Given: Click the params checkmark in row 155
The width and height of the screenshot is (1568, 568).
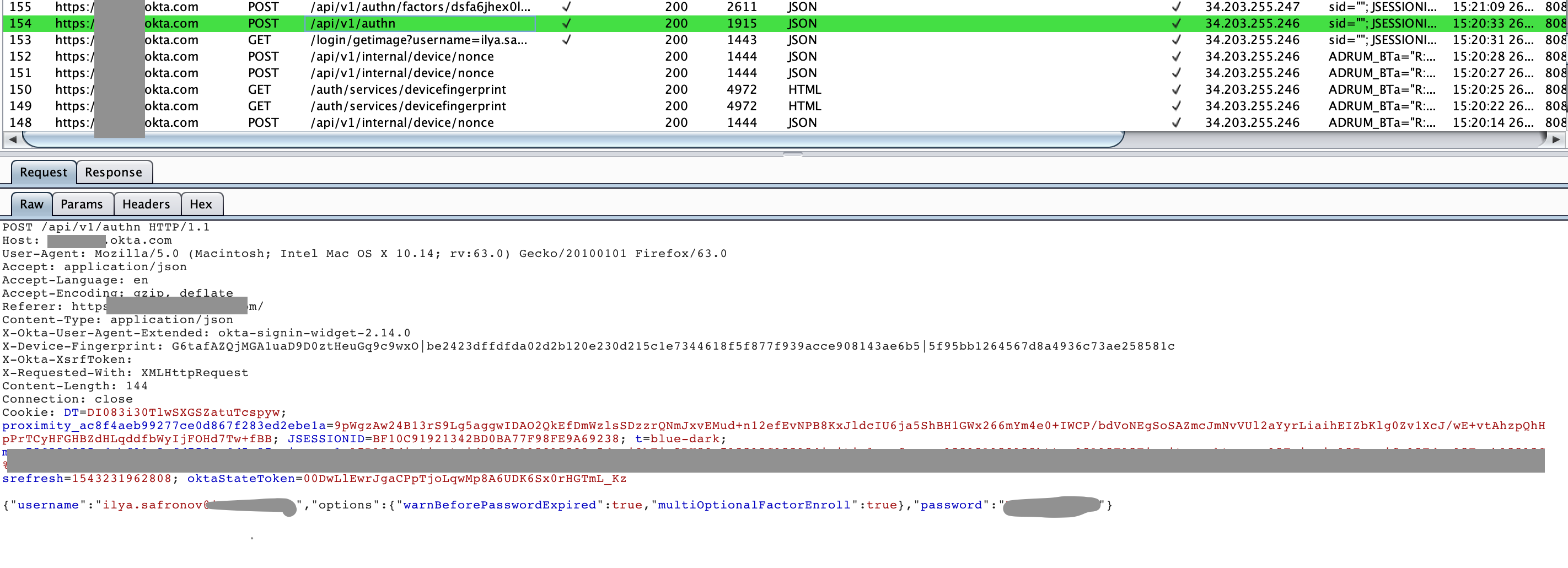Looking at the screenshot, I should pos(567,7).
